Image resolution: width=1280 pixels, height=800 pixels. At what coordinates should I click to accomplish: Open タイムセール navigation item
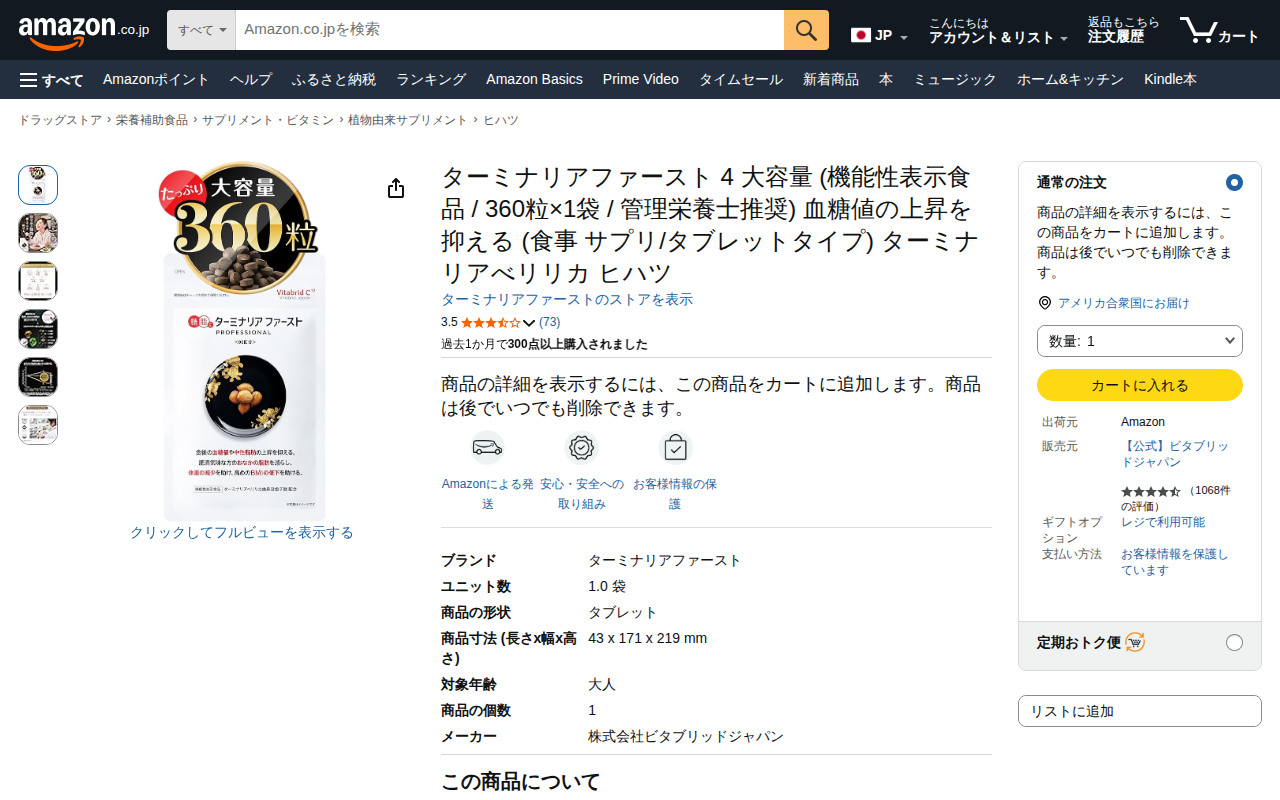(x=741, y=80)
